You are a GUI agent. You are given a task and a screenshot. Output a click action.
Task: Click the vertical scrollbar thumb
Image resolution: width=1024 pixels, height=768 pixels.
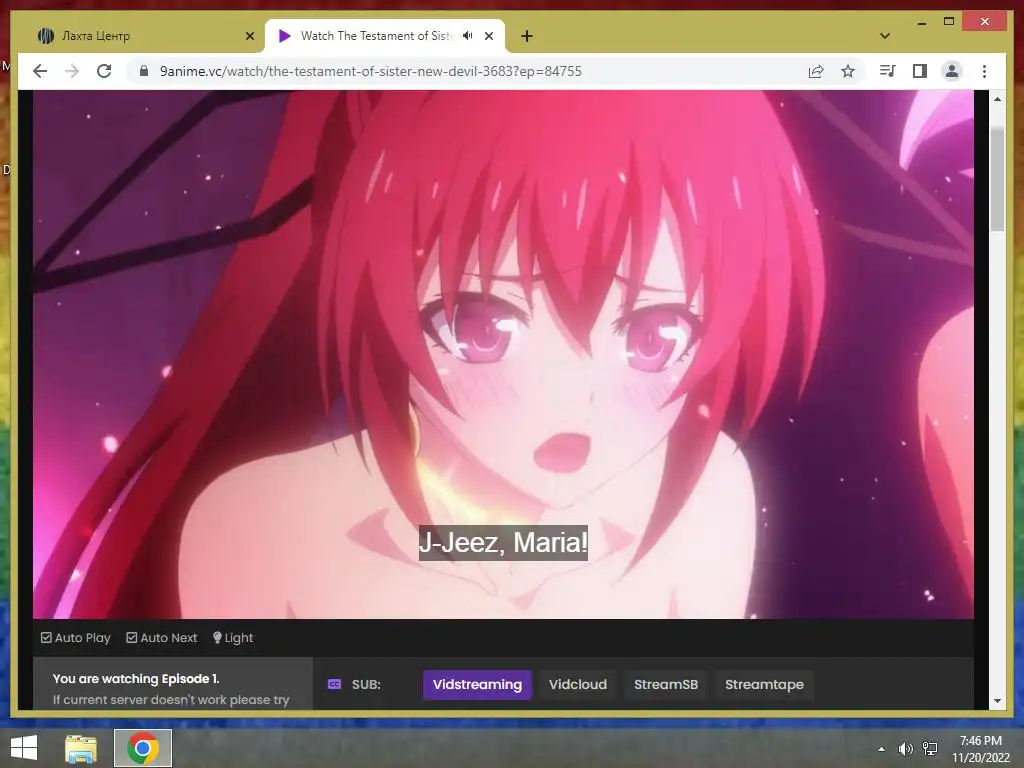click(x=997, y=179)
